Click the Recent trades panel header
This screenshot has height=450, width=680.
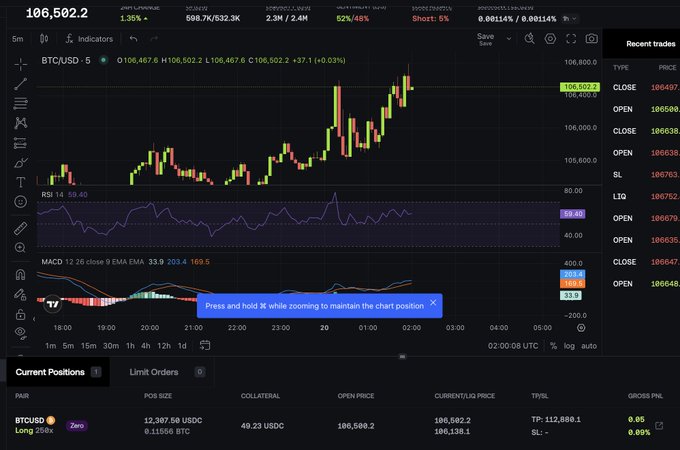pos(651,44)
